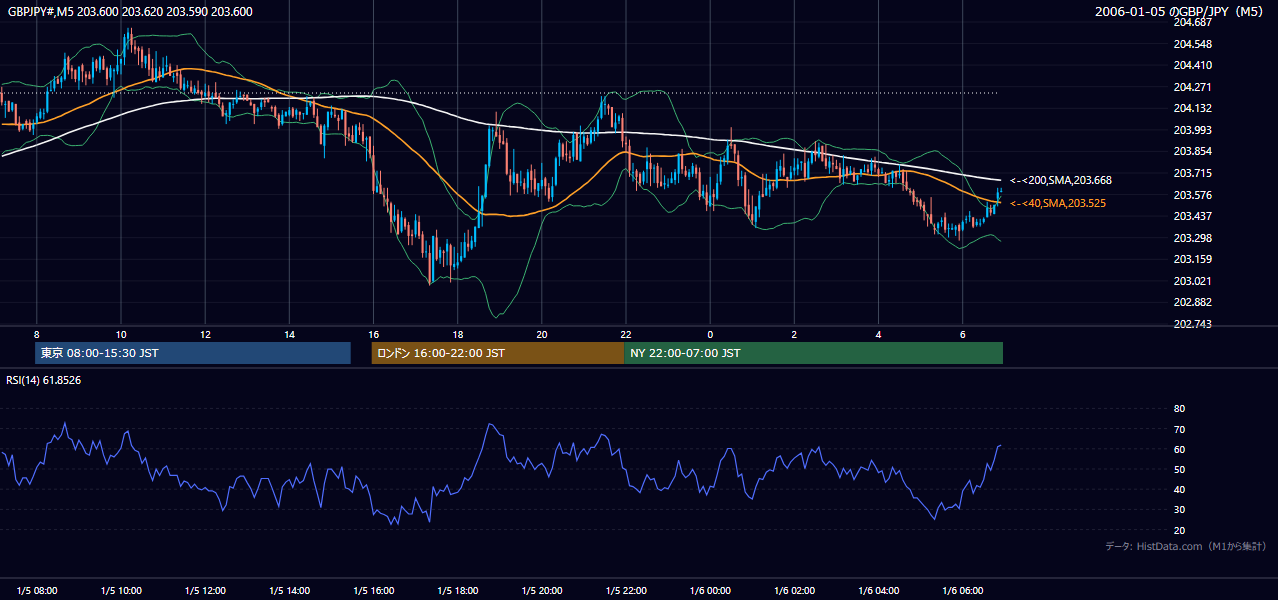
Task: Click the 1/5 10:00 bottom time label
Action: point(121,590)
